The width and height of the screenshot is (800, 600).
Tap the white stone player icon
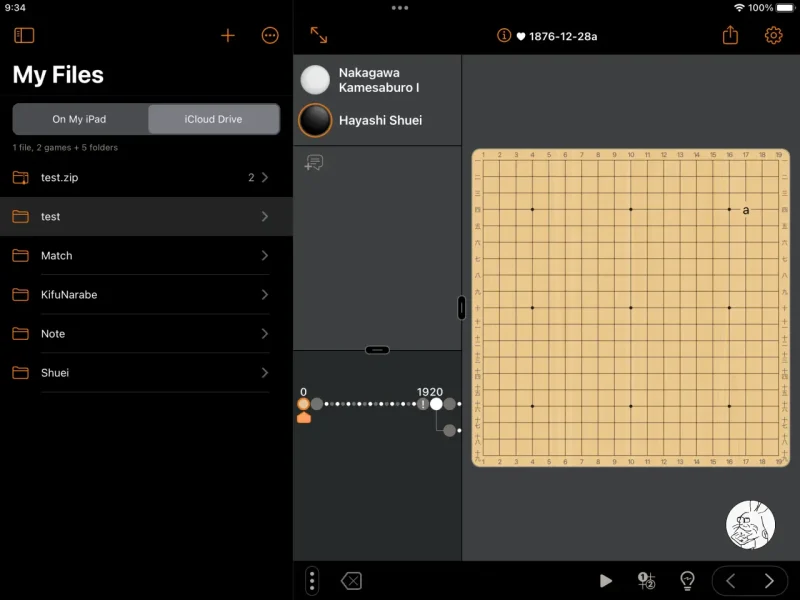315,80
